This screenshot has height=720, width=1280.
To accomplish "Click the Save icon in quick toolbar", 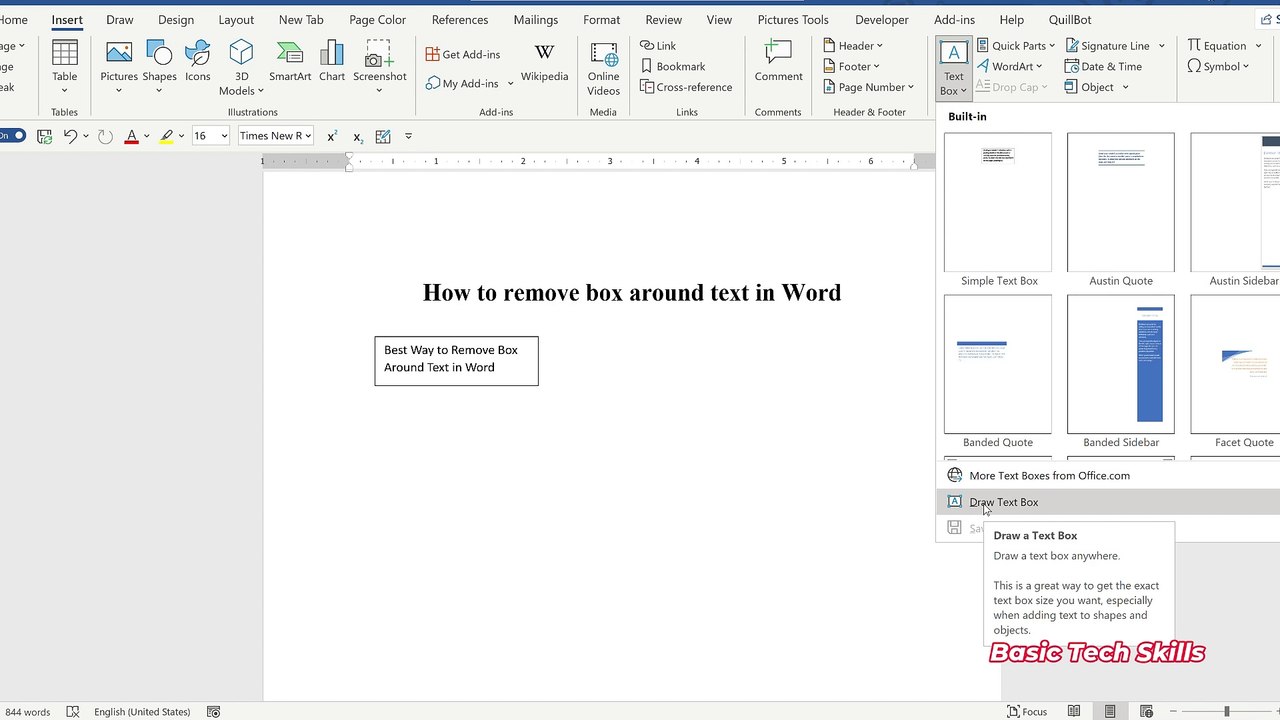I will click(x=44, y=136).
